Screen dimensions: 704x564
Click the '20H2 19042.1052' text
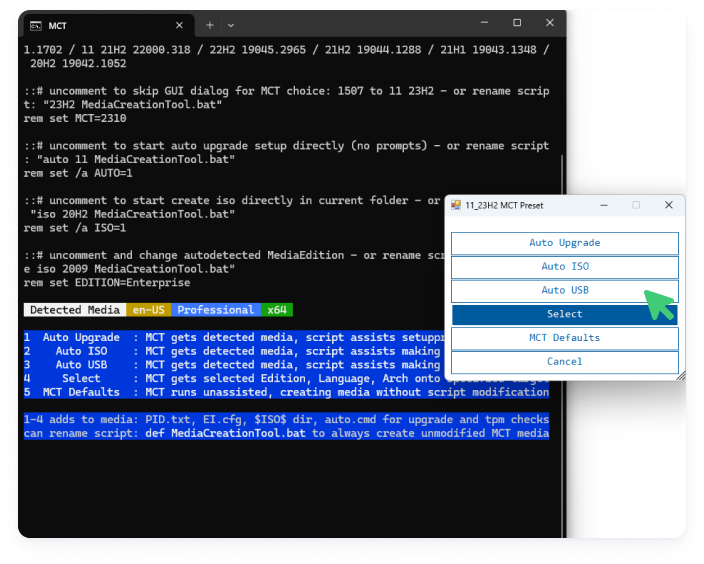click(78, 64)
